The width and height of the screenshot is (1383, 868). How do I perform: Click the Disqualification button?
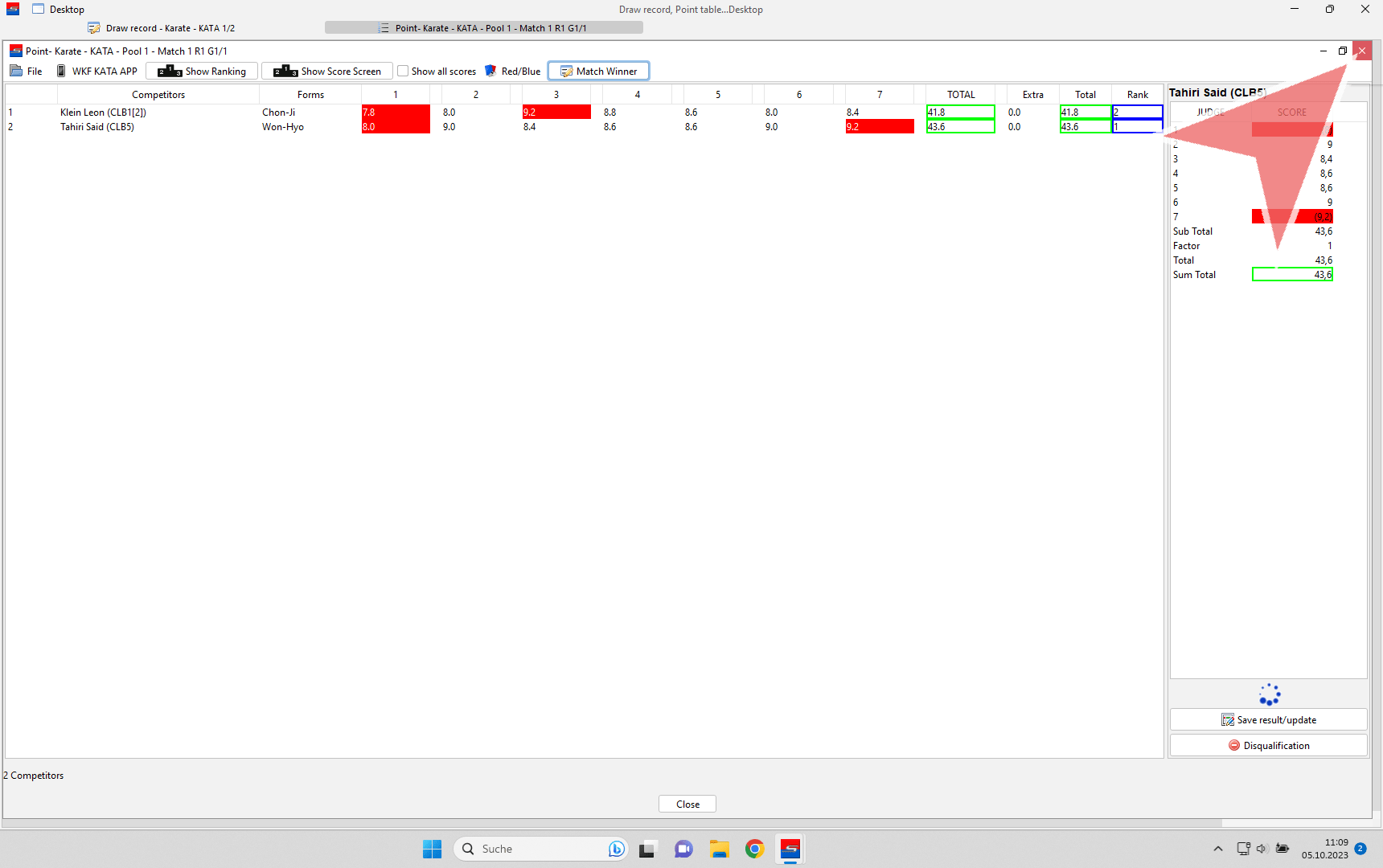[x=1268, y=746]
